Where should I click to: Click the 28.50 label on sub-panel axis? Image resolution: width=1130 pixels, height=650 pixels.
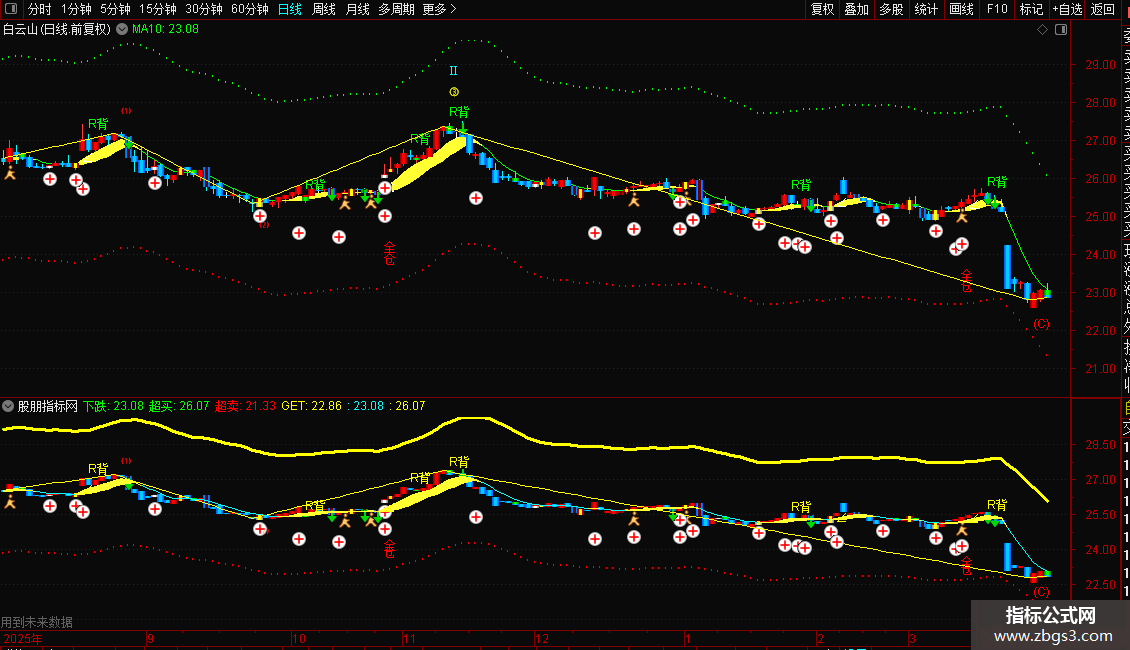pyautogui.click(x=1100, y=445)
